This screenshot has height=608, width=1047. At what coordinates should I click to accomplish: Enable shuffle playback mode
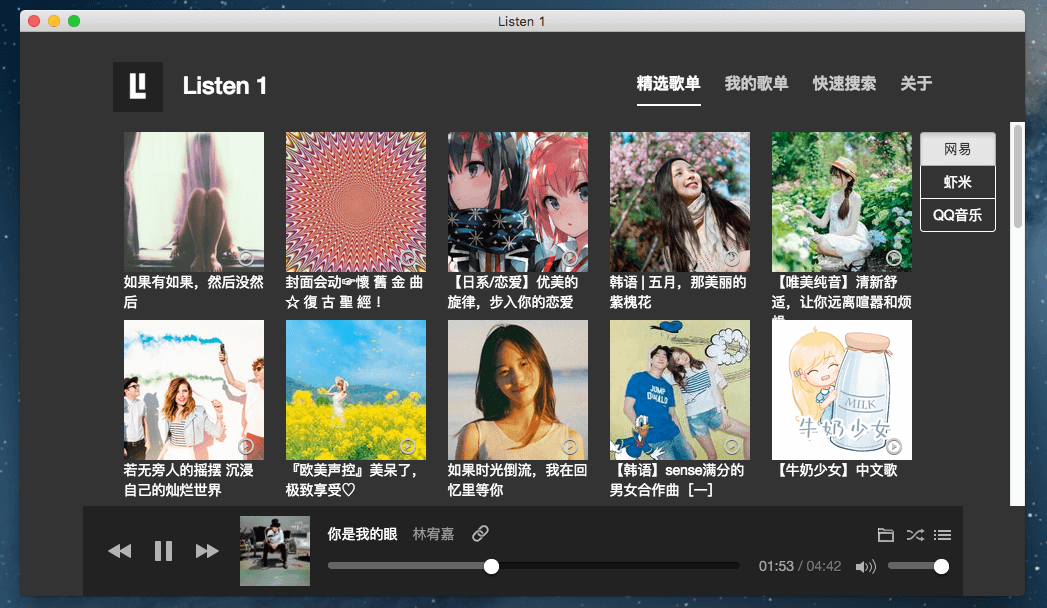914,534
